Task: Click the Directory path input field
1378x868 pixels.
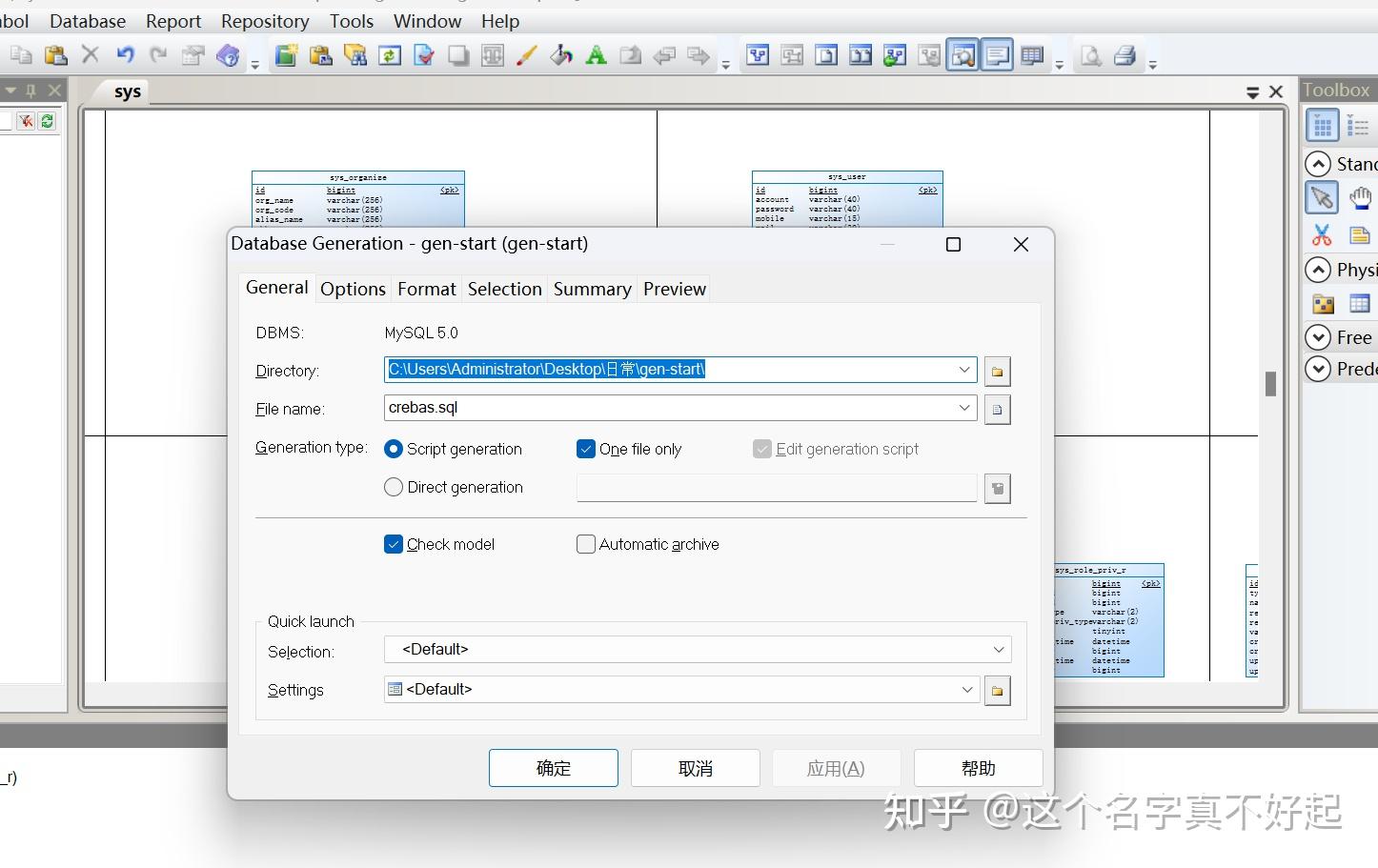Action: (x=680, y=370)
